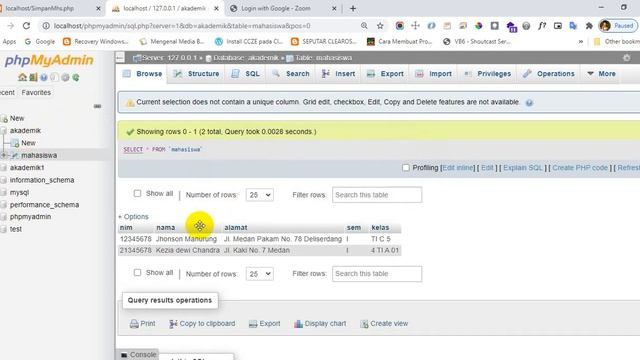The image size is (640, 360).
Task: Select the phpmyadmin database in tree
Action: pyautogui.click(x=31, y=217)
